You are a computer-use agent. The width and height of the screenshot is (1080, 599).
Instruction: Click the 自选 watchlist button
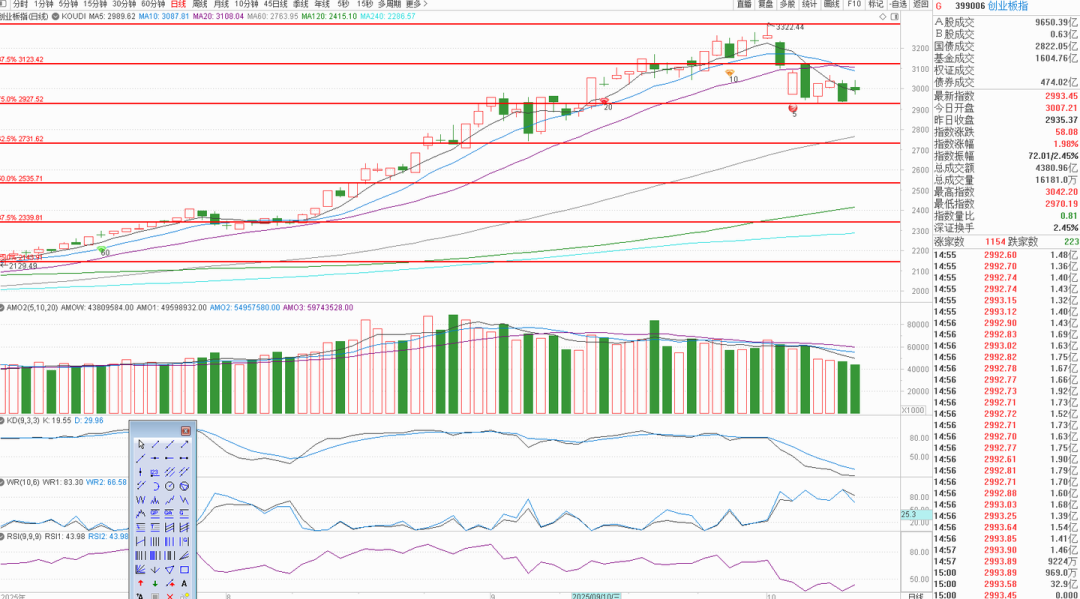[x=898, y=4]
